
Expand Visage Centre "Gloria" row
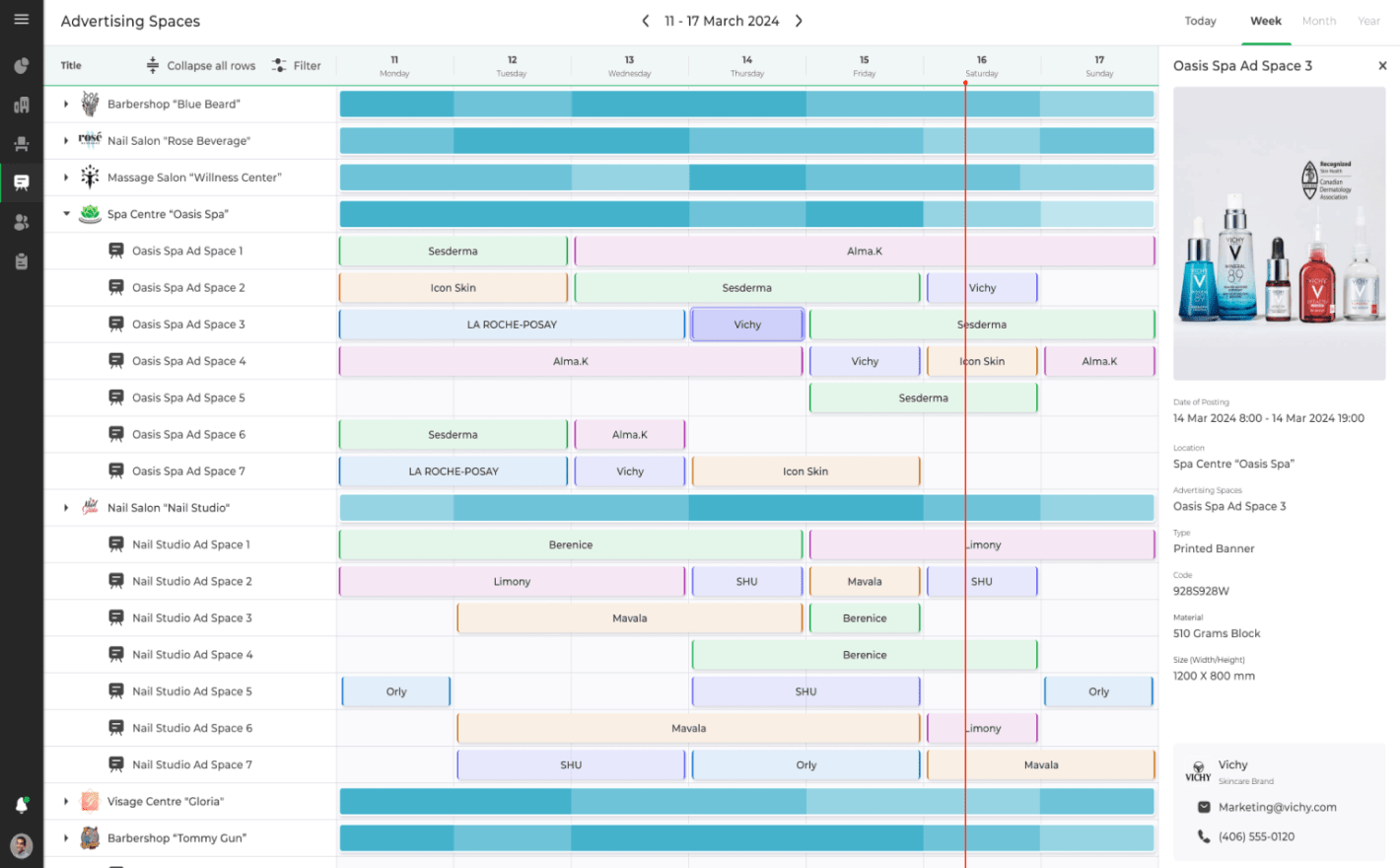(x=66, y=802)
